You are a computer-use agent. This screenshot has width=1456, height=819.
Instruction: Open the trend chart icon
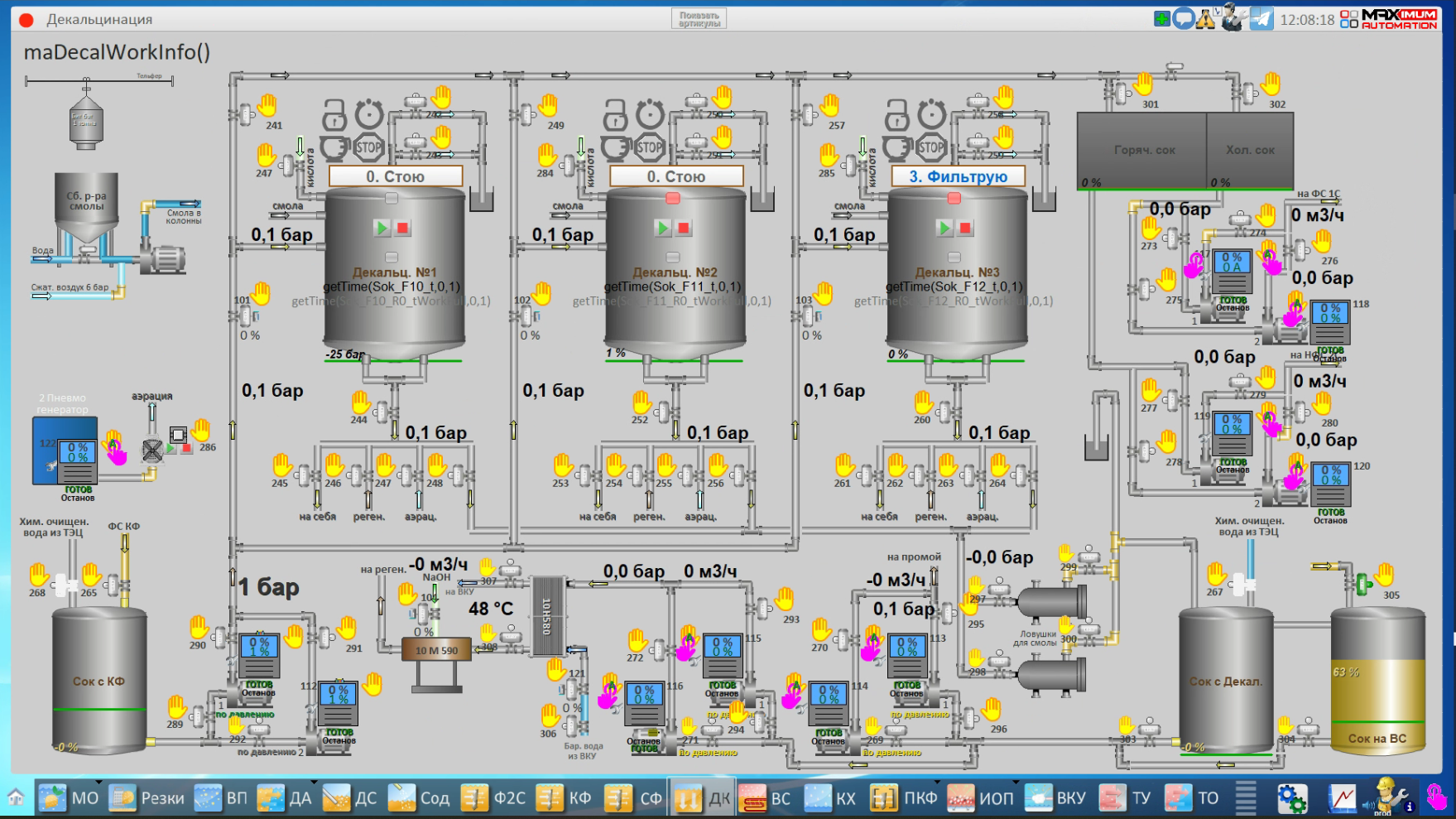1343,798
